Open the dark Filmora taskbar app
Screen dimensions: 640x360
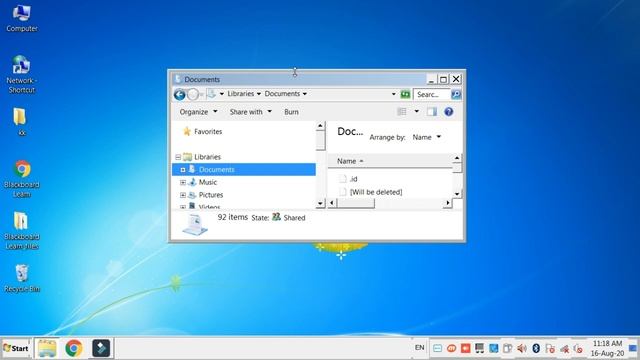coord(101,348)
